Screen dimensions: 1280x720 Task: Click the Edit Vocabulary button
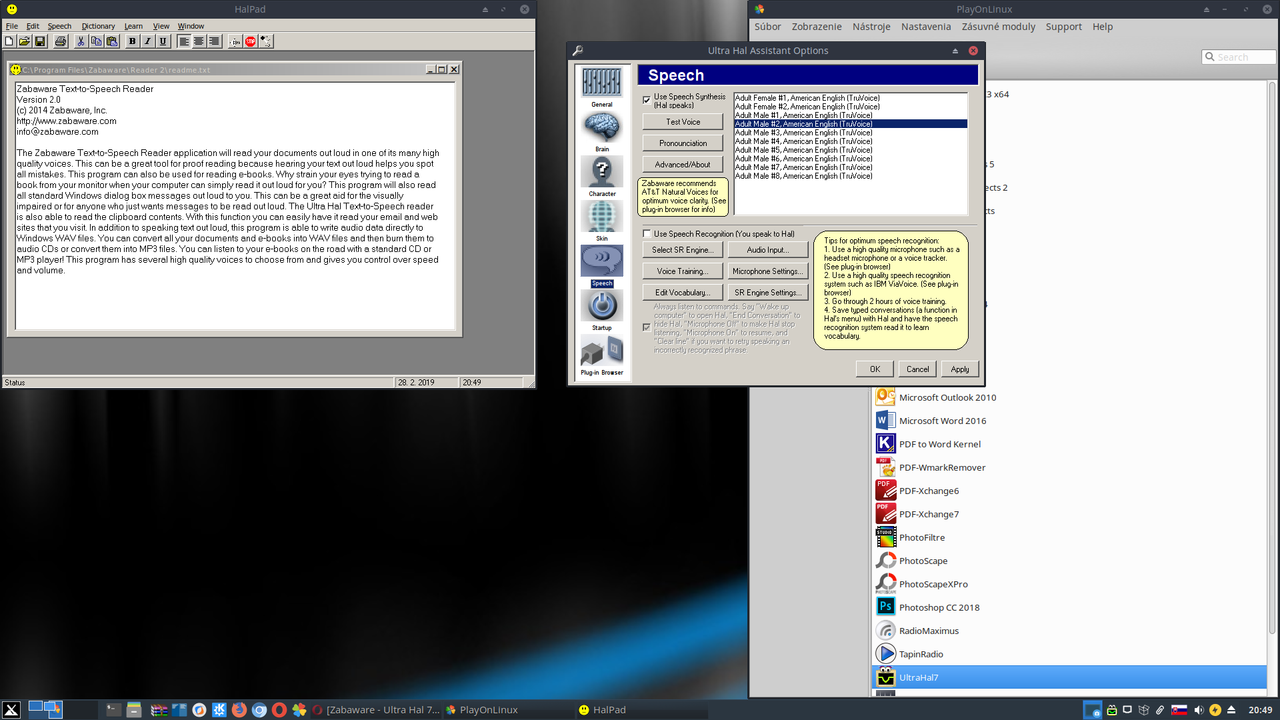pos(682,292)
